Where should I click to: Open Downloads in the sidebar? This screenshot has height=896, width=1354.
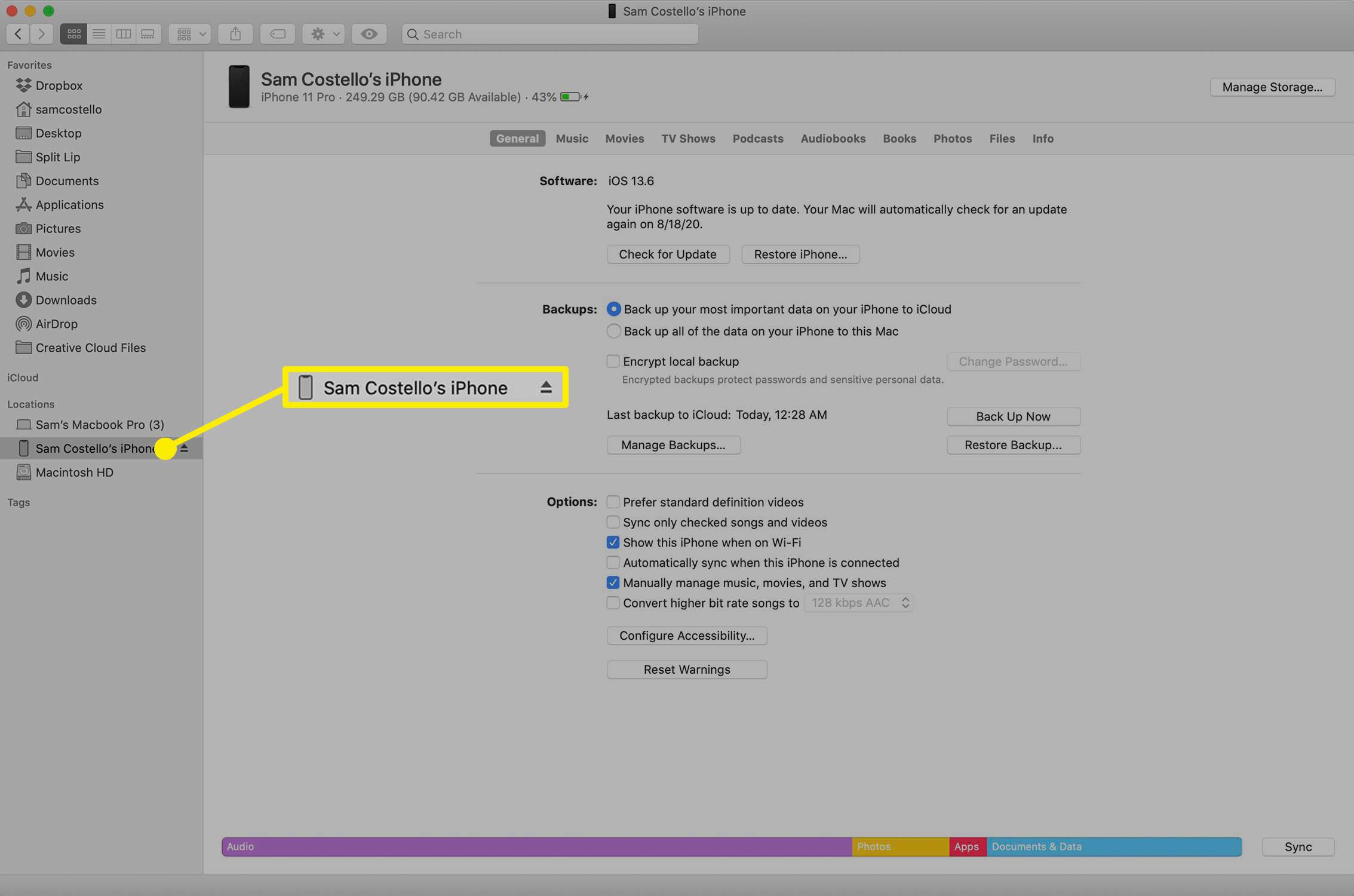pos(102,300)
